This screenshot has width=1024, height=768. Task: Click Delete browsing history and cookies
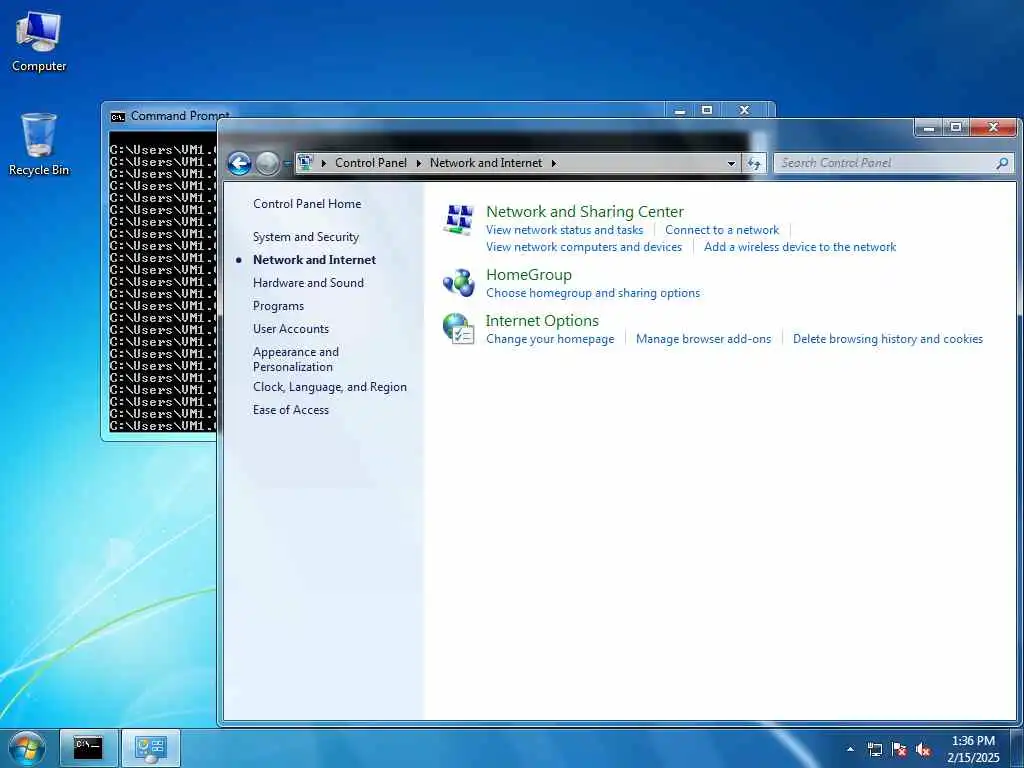pos(888,339)
